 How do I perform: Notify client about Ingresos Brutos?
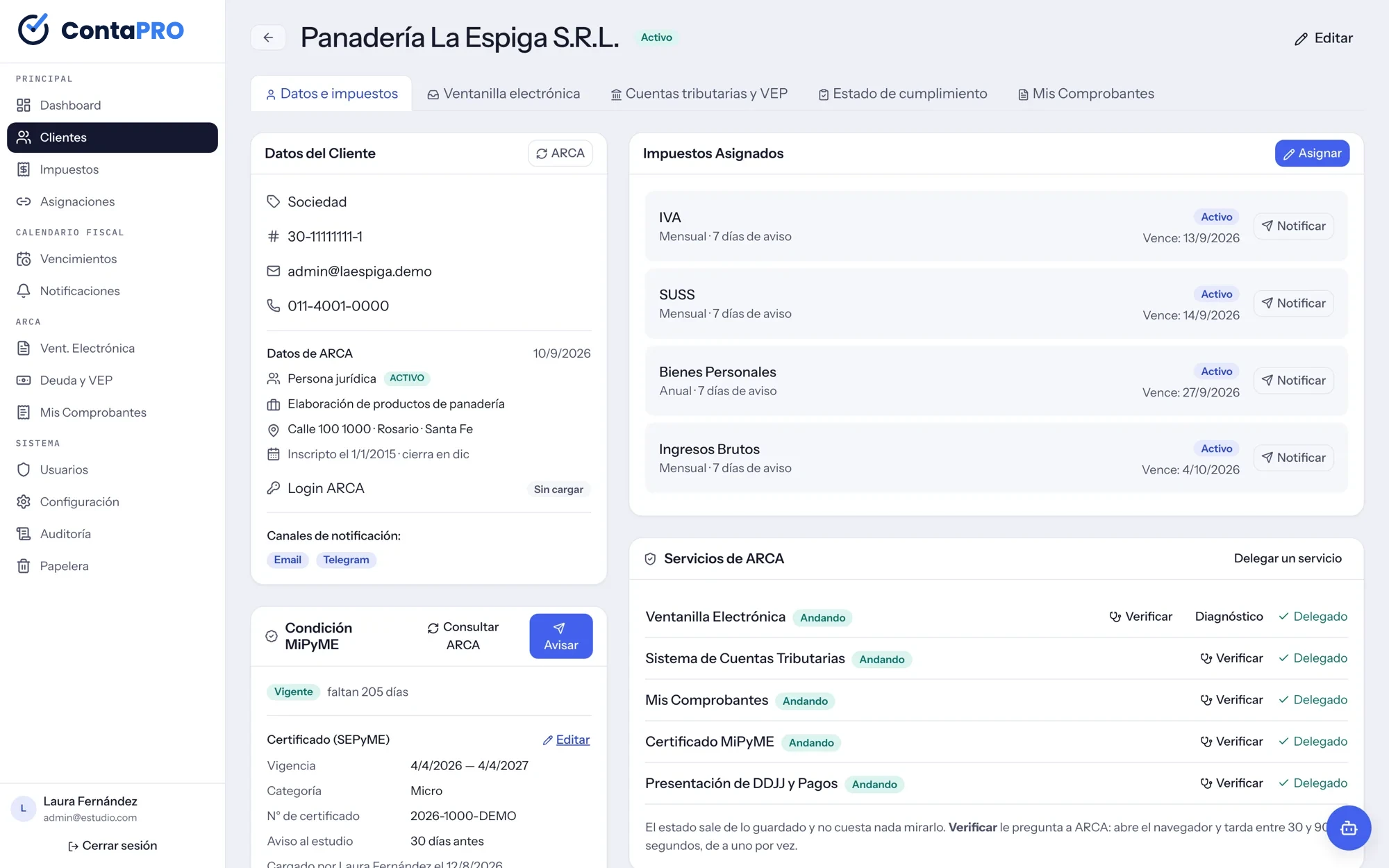pos(1293,458)
